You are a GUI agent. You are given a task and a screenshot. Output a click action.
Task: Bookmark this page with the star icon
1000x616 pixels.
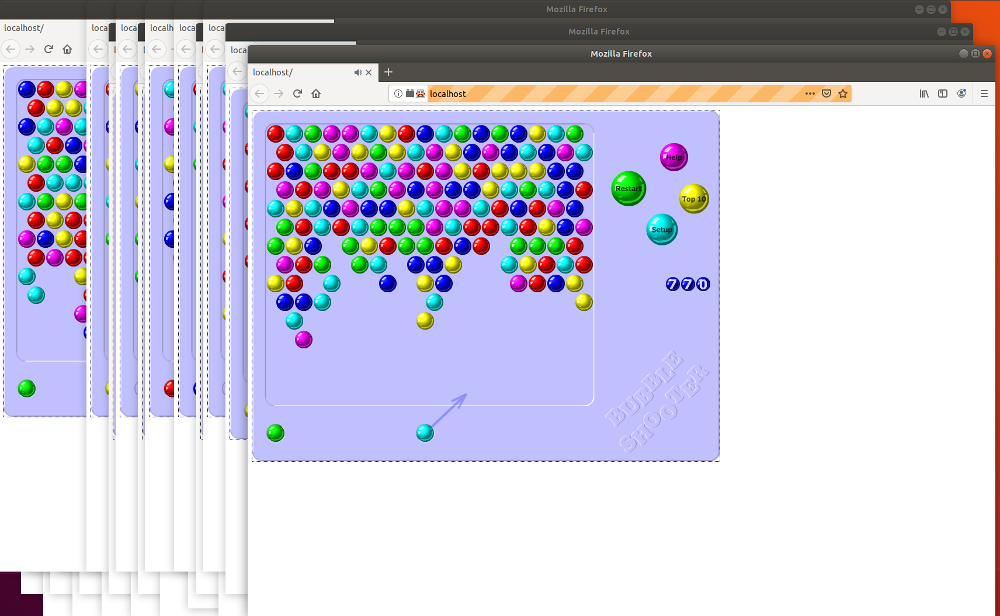843,93
